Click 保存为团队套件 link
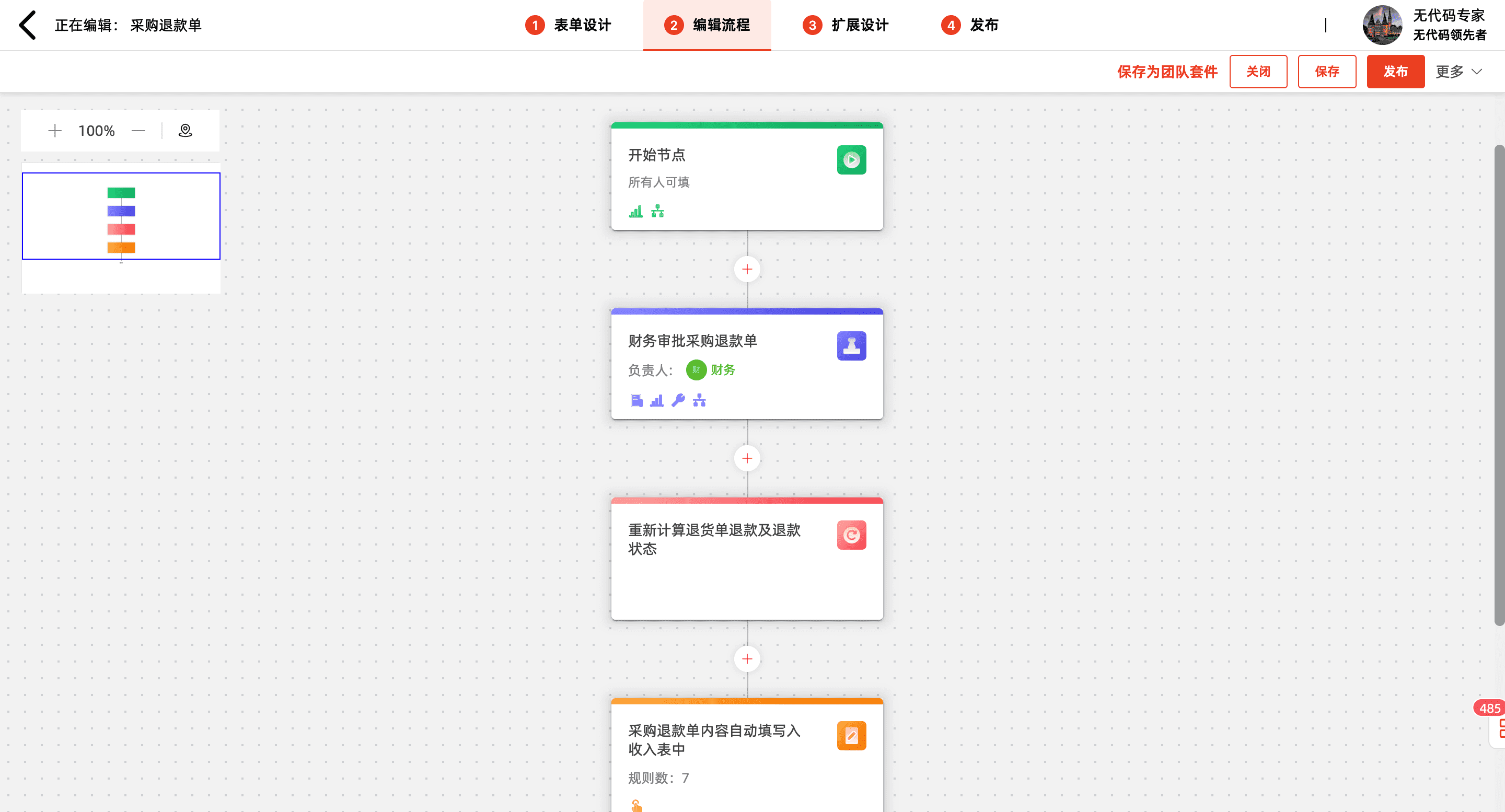This screenshot has height=812, width=1505. (x=1167, y=72)
